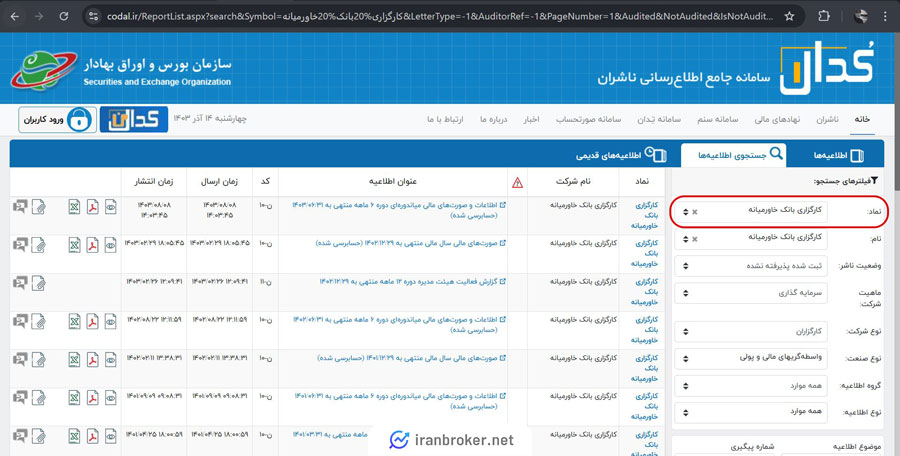The image size is (900, 456).
Task: Open ناشران in the top menu
Action: 827,119
